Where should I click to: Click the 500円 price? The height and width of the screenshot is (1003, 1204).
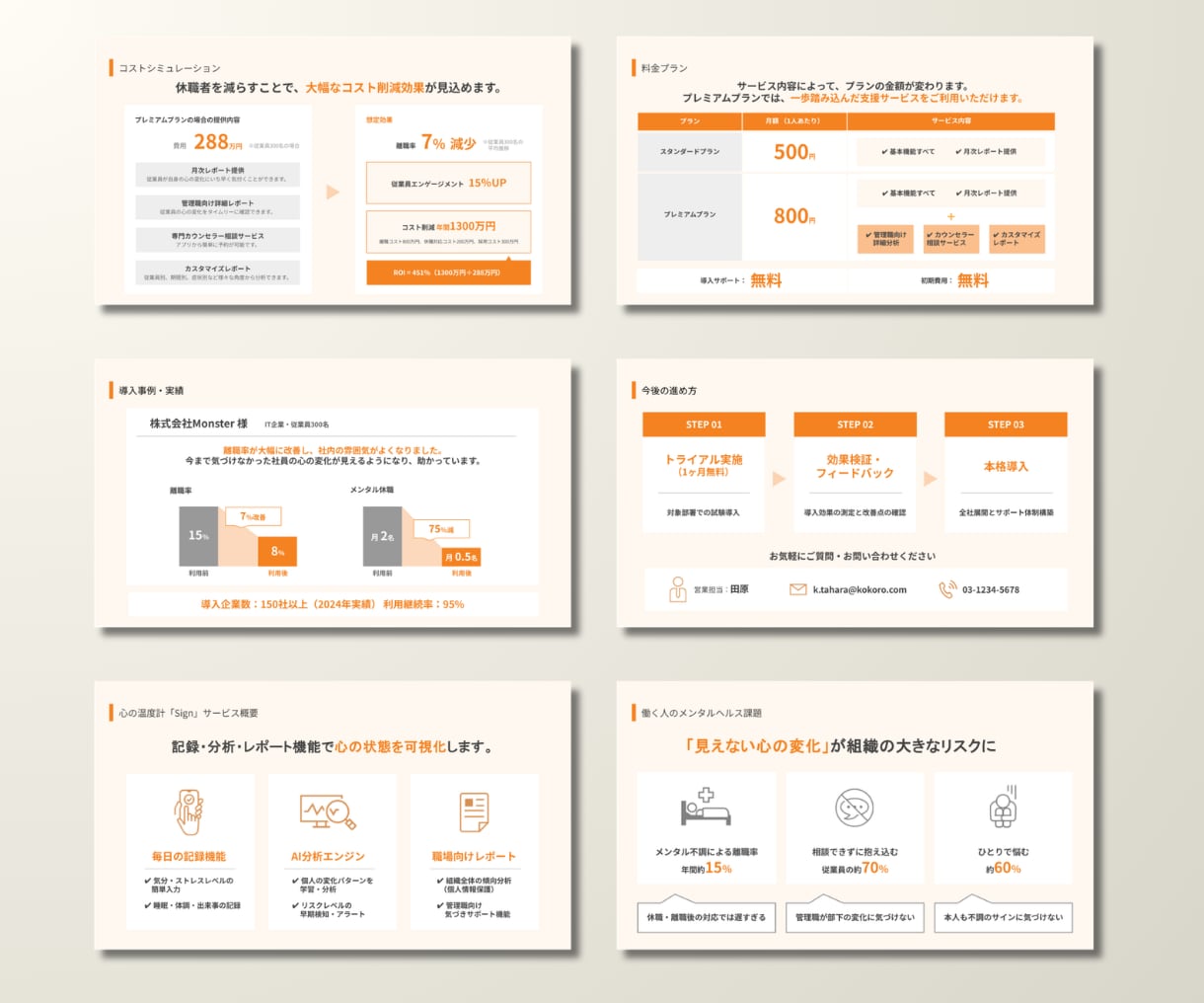point(794,152)
